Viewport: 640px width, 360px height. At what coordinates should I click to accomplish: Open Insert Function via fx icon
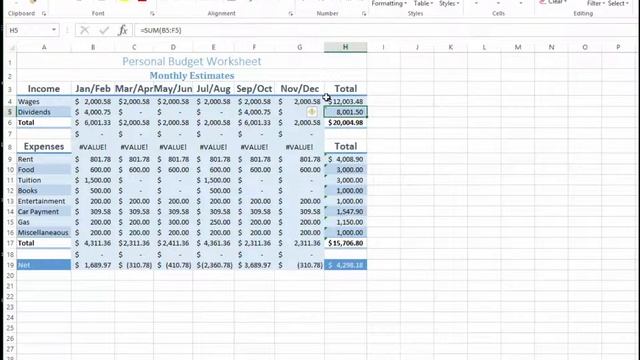click(x=122, y=30)
